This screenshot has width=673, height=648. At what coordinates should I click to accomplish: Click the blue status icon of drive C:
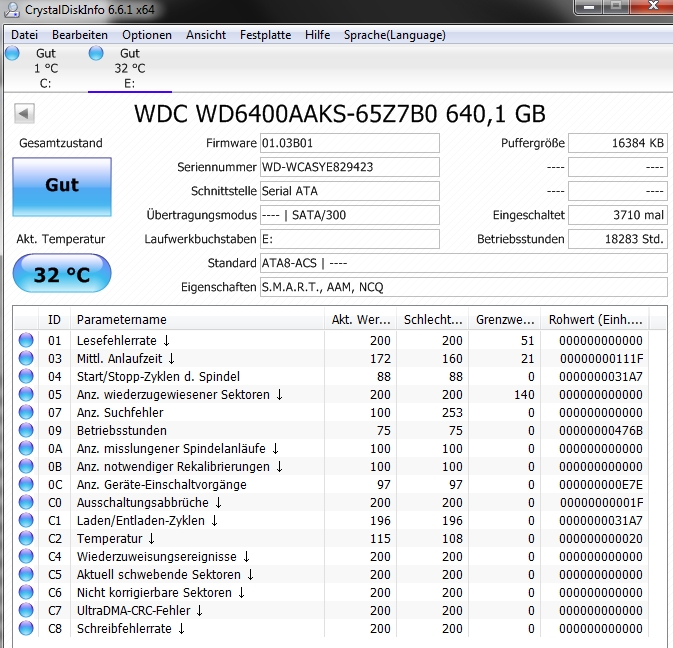12,53
